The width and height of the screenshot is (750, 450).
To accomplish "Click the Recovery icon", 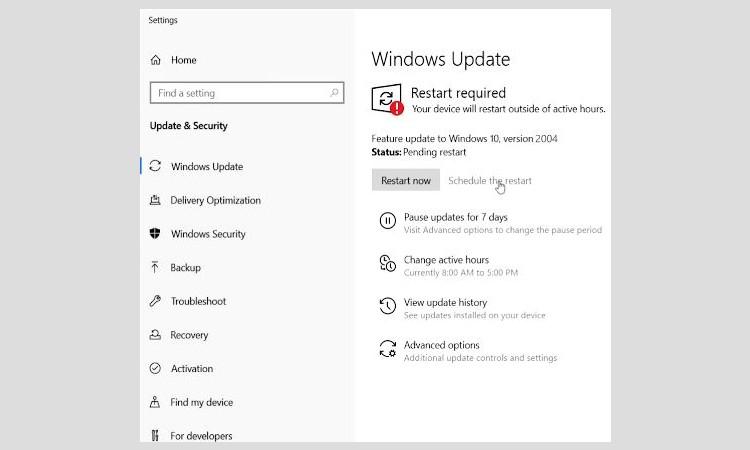I will point(155,335).
